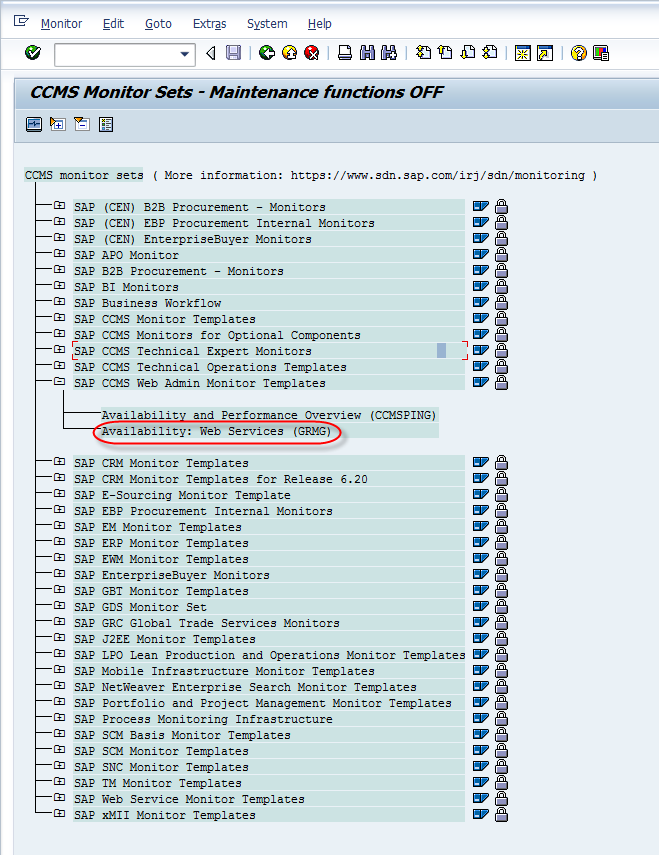
Task: Click the Collapse subtree icon
Action: tap(82, 124)
